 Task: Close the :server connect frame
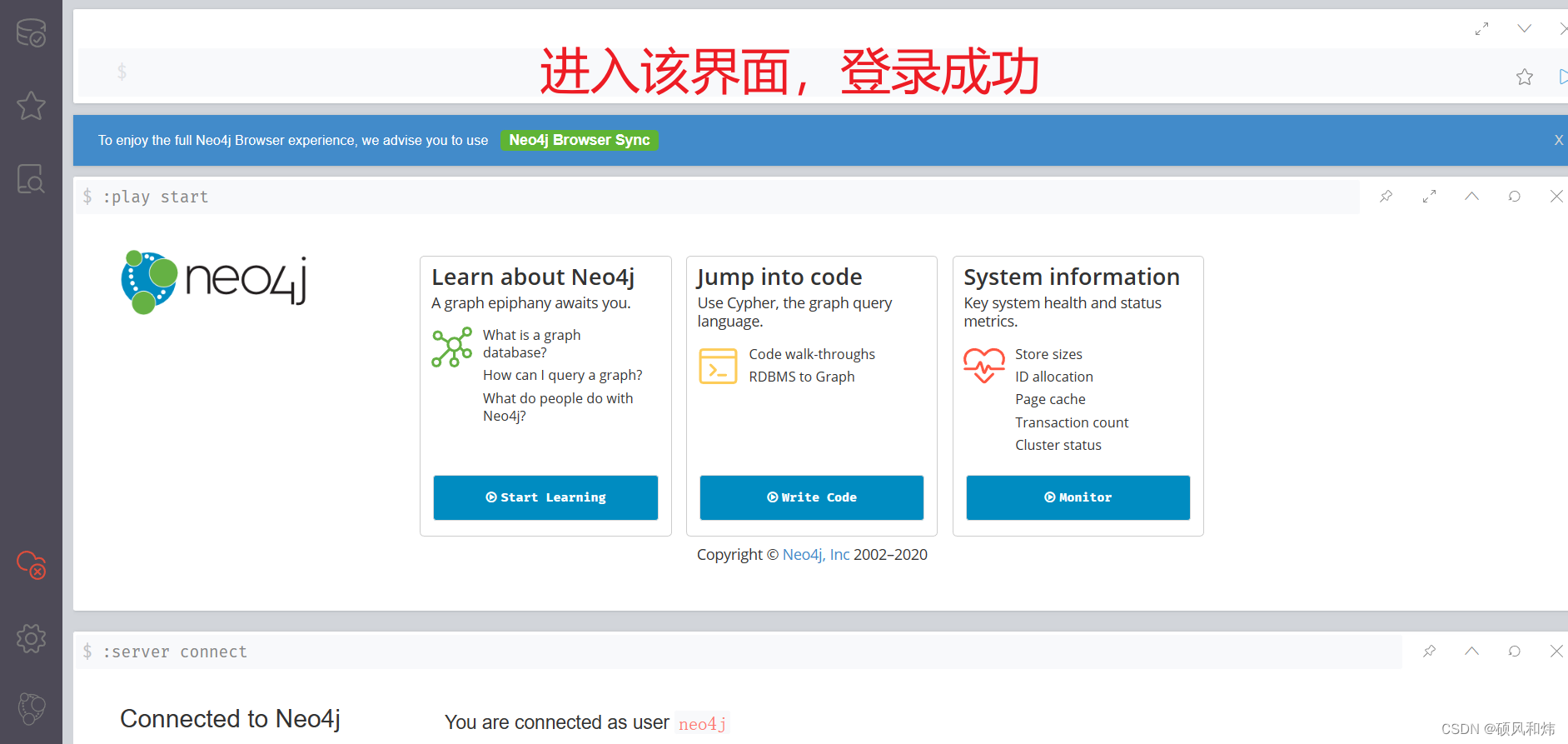(x=1556, y=652)
